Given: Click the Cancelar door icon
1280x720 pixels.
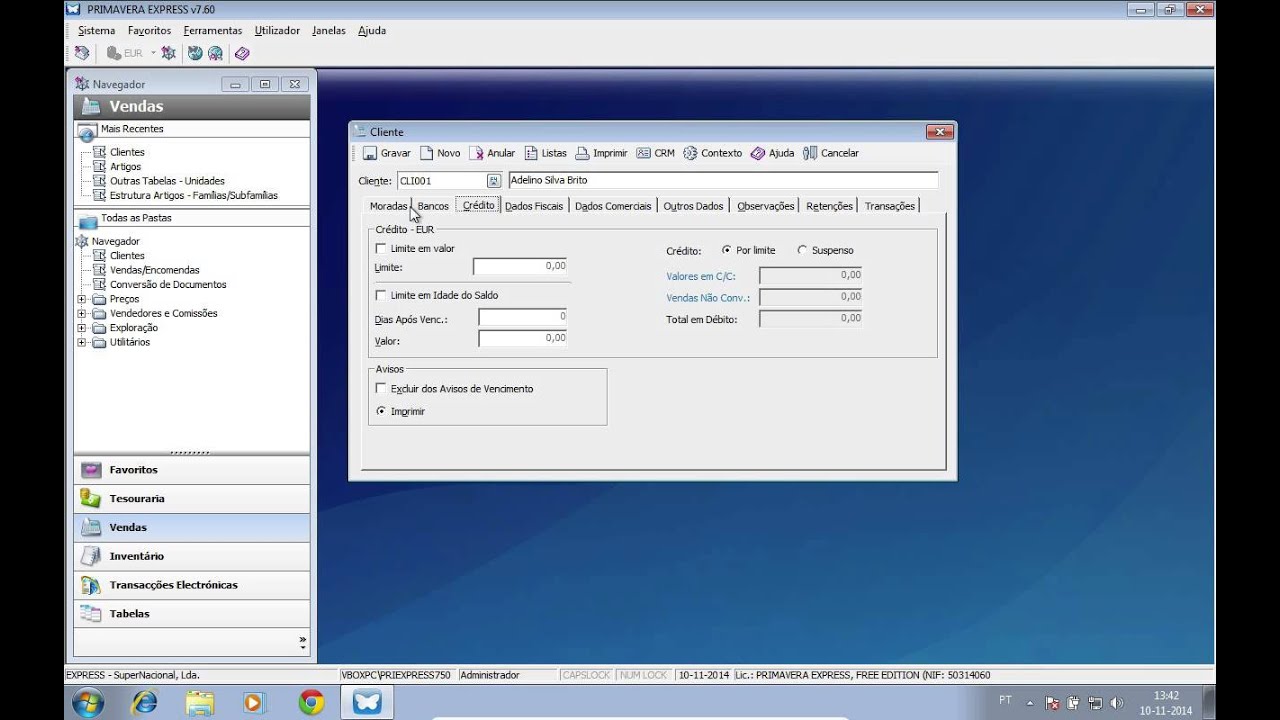Looking at the screenshot, I should [x=810, y=153].
